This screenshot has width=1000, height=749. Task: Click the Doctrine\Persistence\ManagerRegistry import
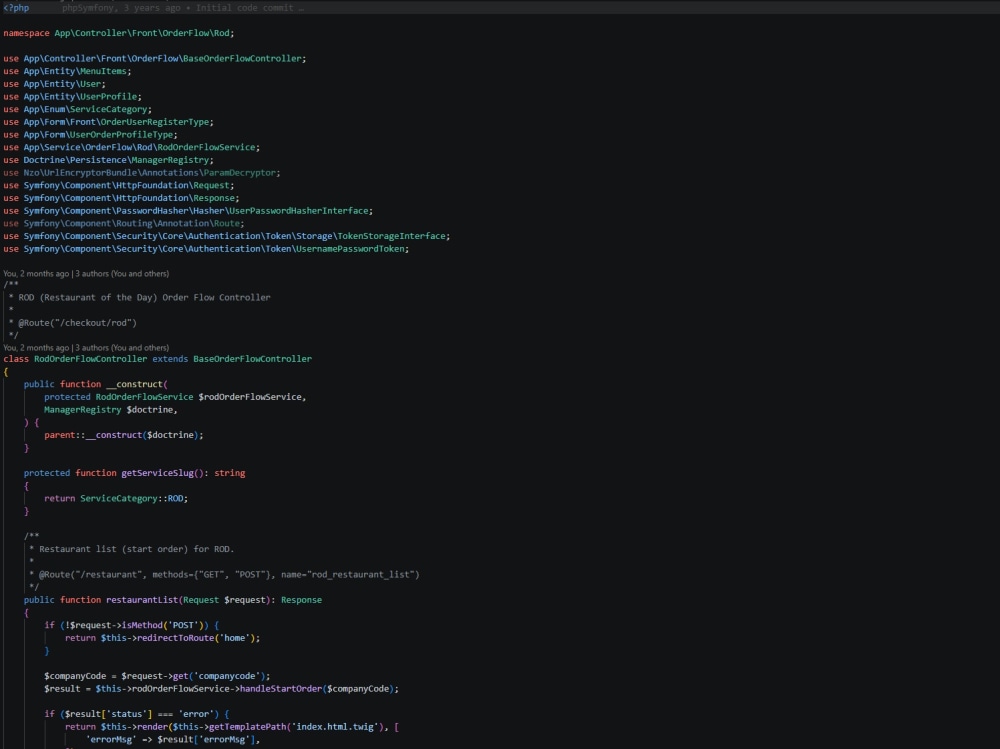(108, 160)
